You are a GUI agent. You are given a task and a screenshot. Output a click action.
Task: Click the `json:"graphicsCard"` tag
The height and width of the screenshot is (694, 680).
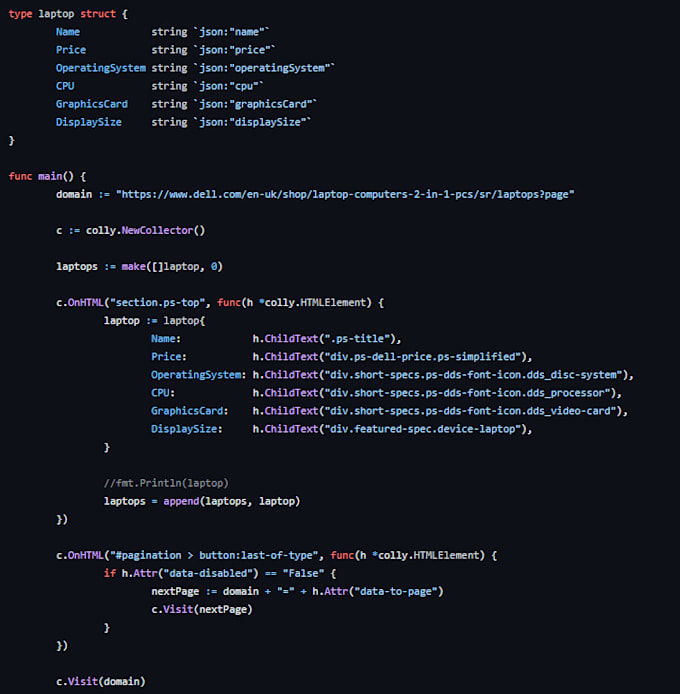255,104
